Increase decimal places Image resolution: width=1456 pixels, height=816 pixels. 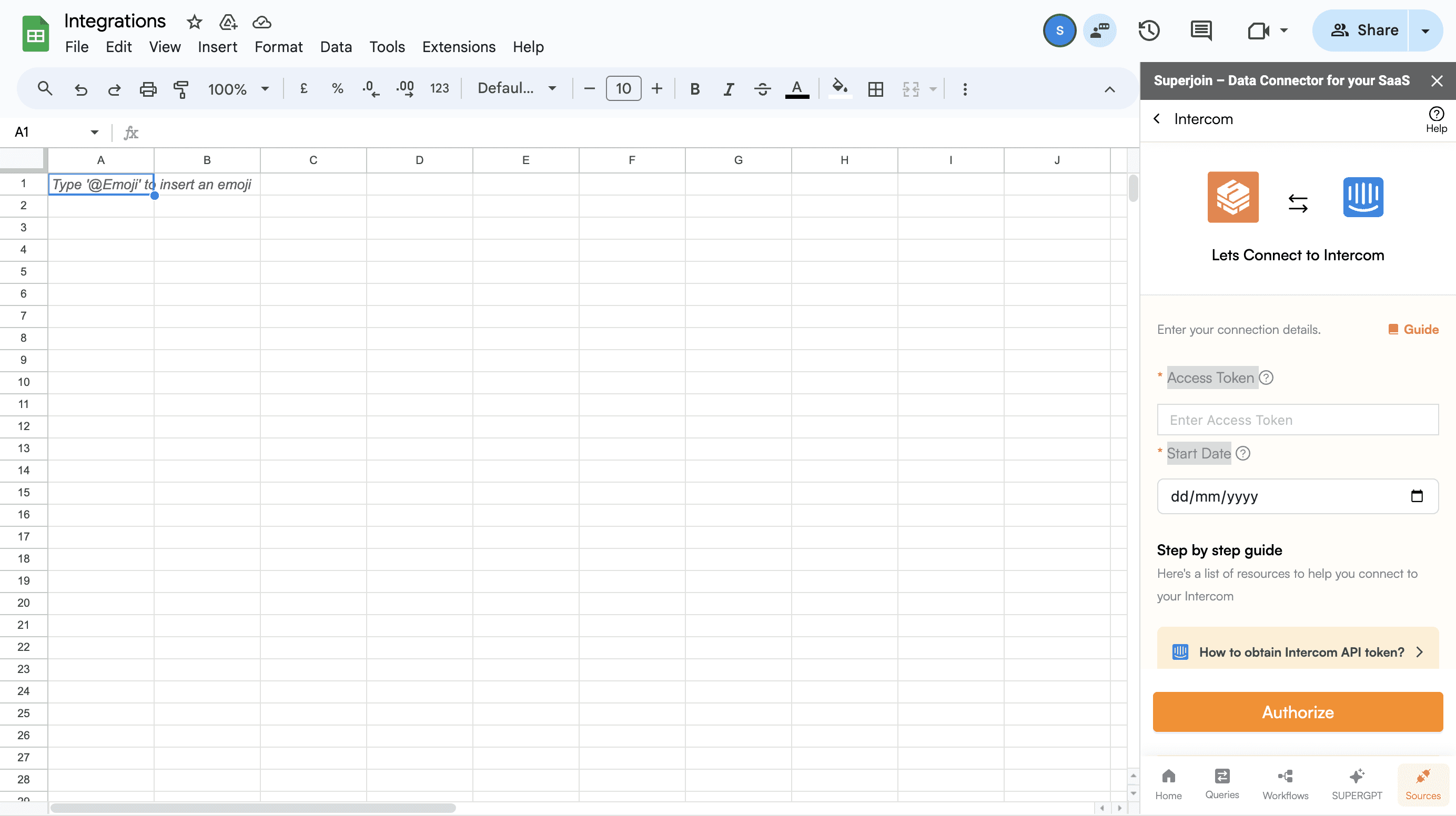(x=405, y=89)
